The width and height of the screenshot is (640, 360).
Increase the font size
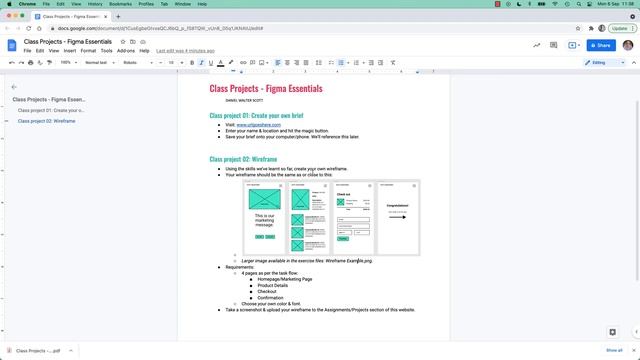(x=182, y=63)
